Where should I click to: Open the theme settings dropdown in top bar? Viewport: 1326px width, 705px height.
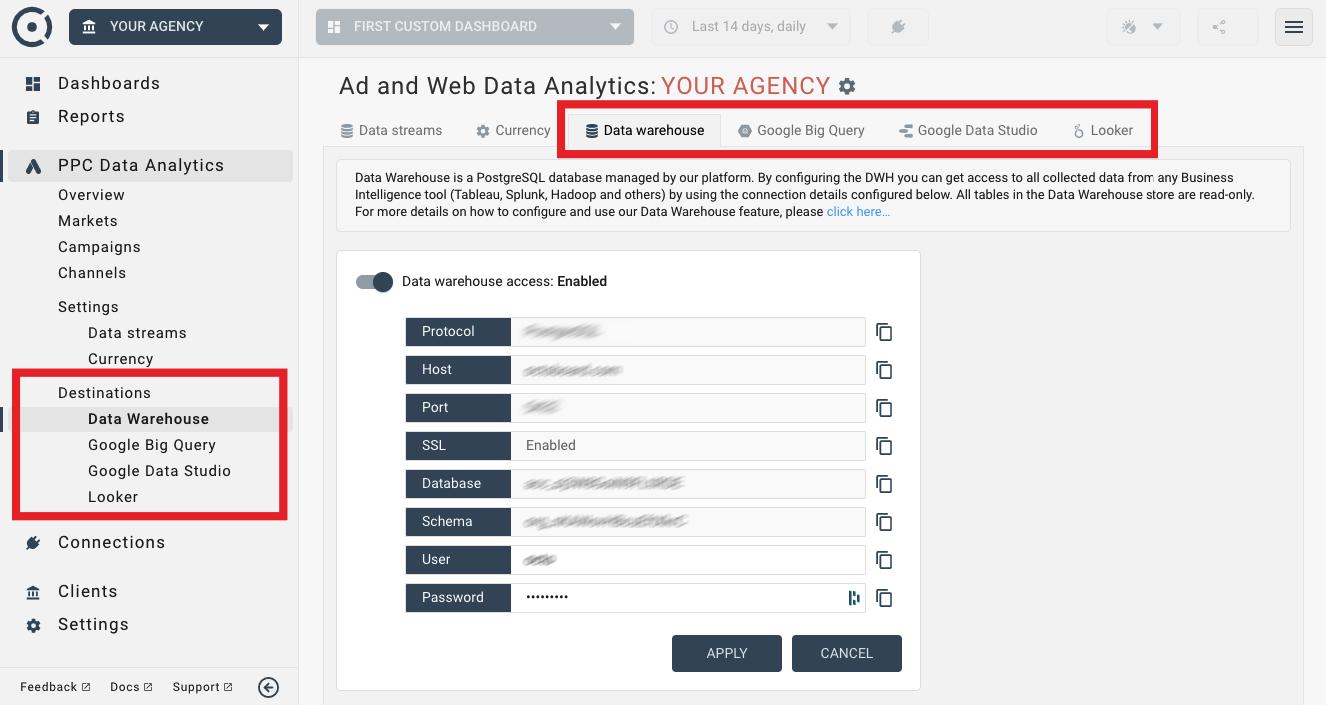click(x=1143, y=27)
